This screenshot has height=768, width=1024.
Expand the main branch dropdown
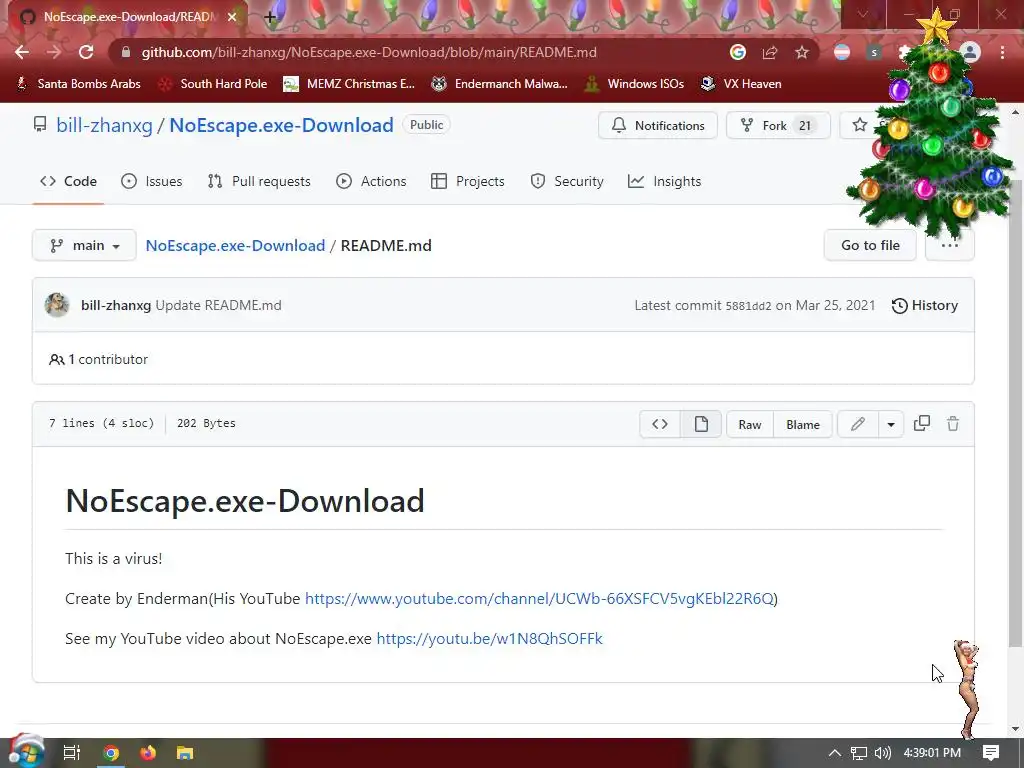[84, 246]
